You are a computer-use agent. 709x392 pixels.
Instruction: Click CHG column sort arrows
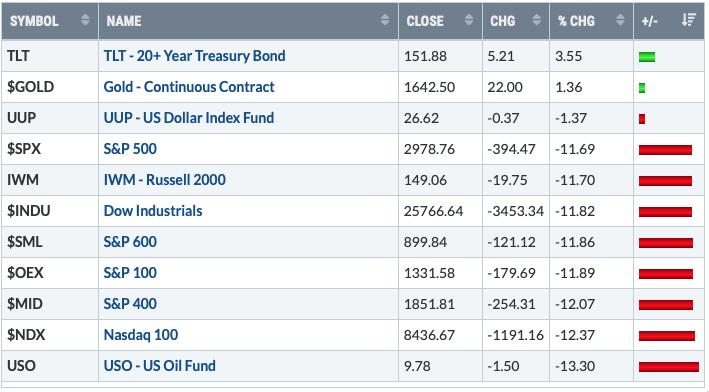coord(536,20)
